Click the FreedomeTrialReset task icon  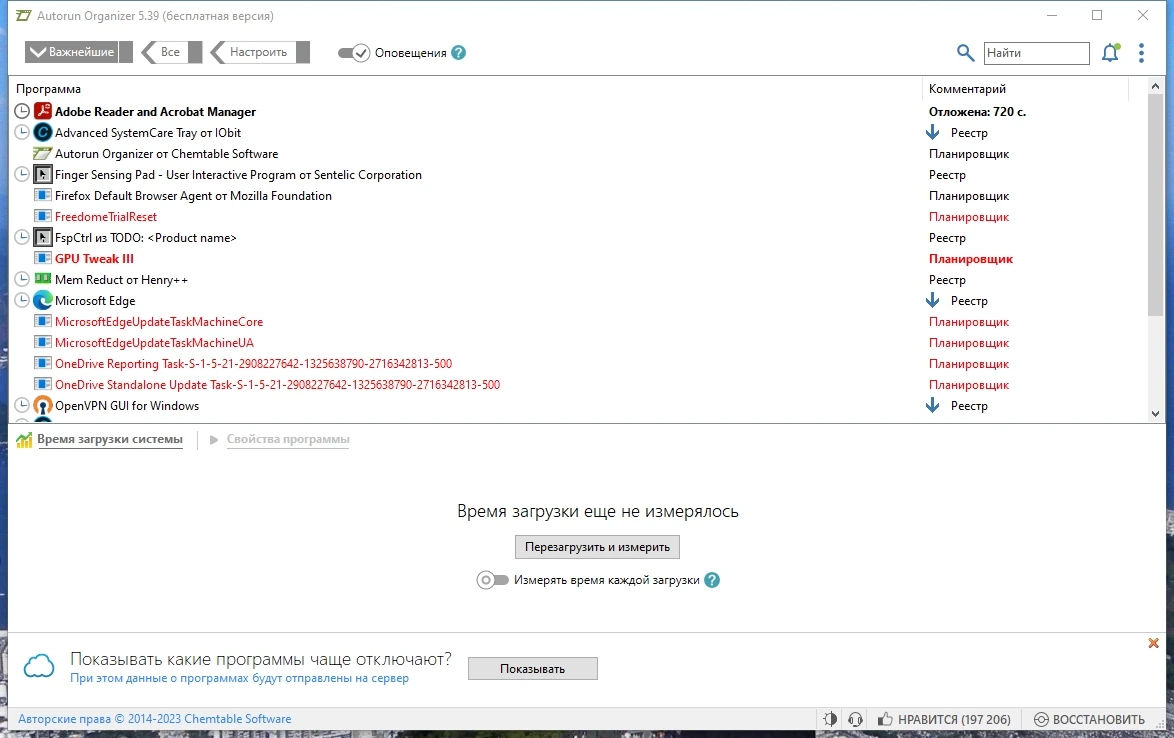click(x=43, y=216)
